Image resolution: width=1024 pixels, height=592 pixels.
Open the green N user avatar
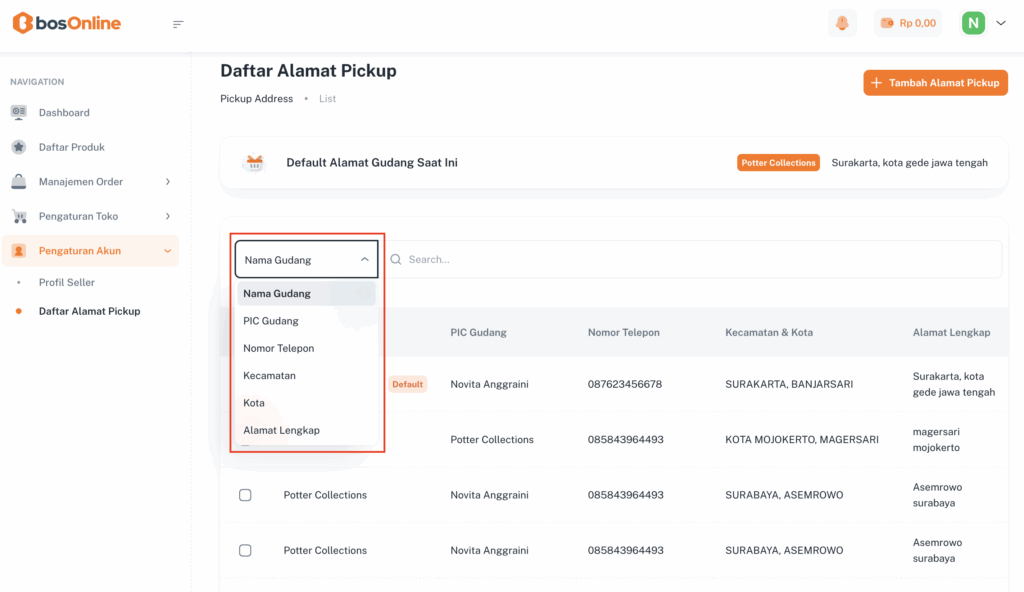(x=973, y=23)
